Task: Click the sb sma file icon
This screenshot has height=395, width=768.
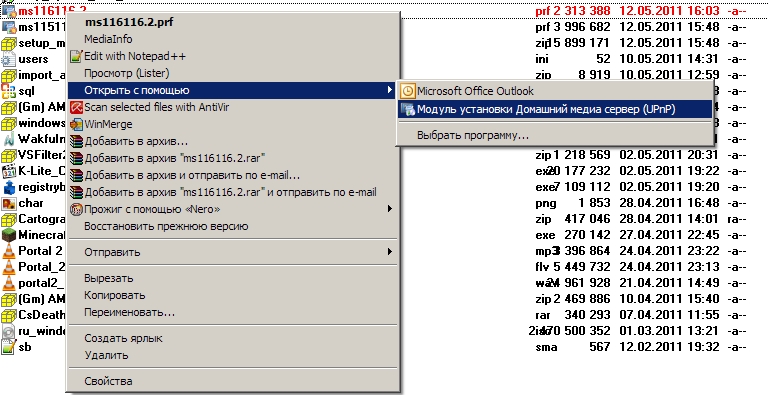Action: [x=8, y=347]
